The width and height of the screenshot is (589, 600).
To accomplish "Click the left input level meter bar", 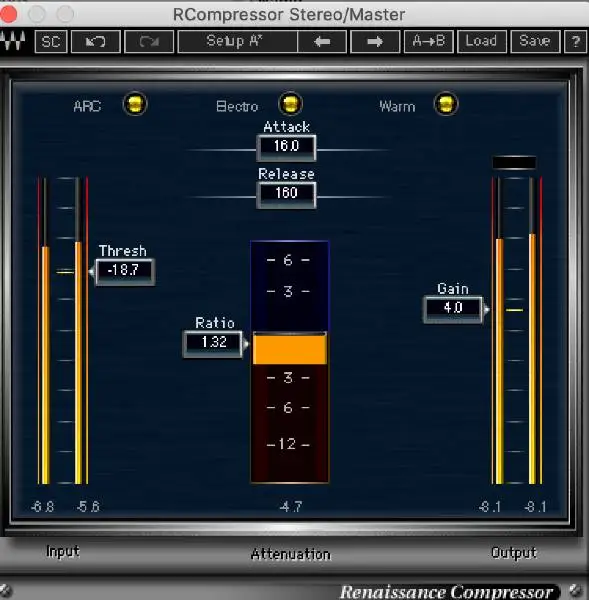I will 45,331.
